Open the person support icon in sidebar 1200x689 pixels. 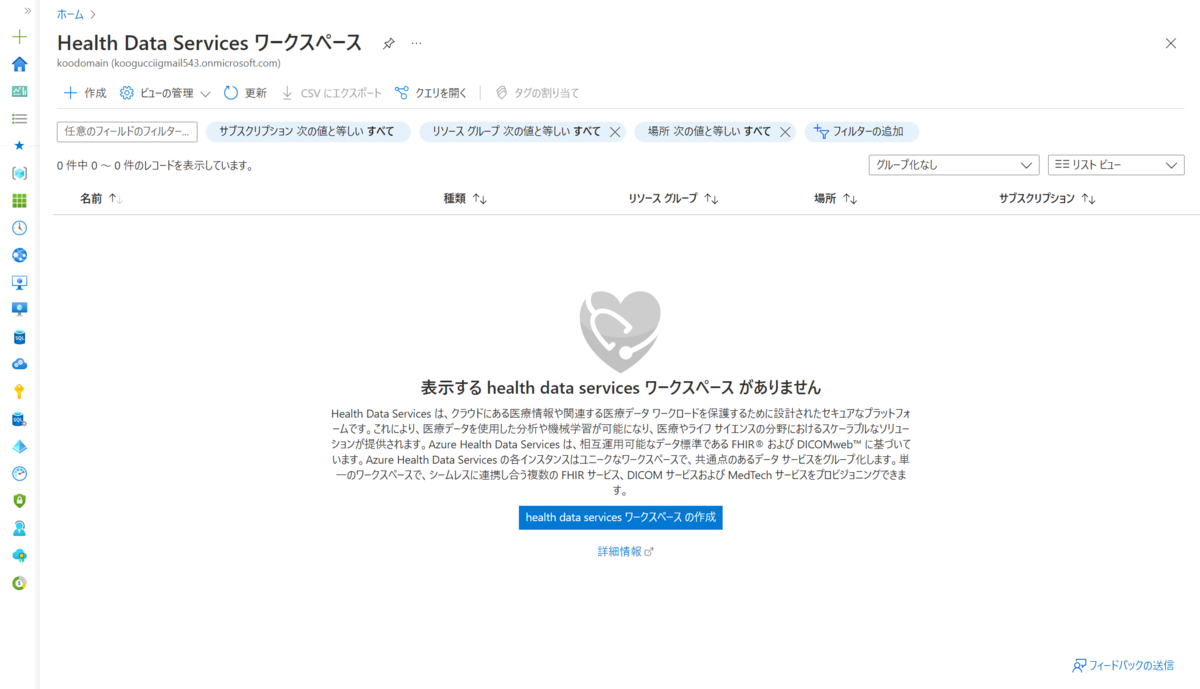[19, 528]
